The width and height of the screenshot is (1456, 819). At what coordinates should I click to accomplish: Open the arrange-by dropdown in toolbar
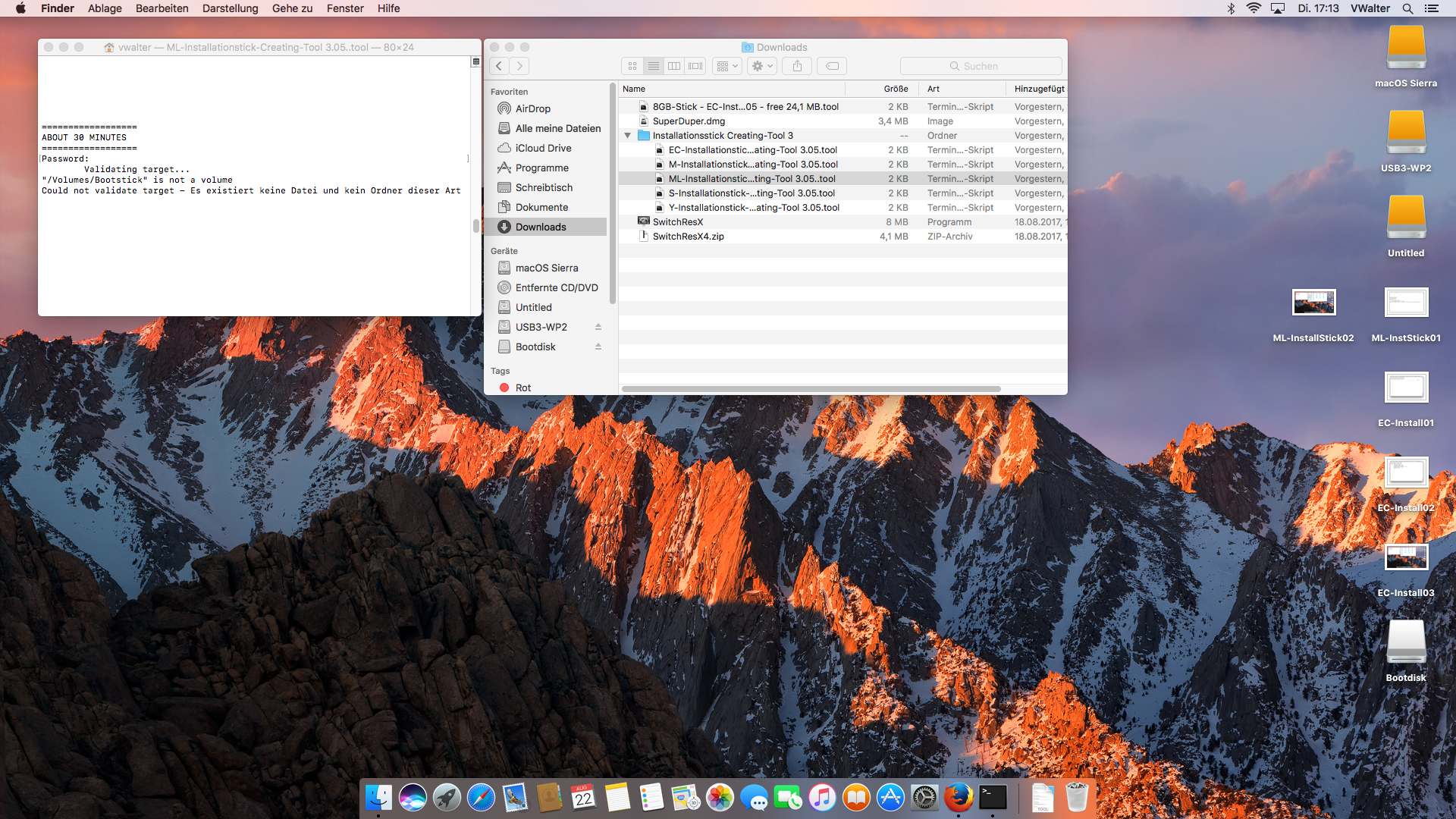tap(727, 66)
